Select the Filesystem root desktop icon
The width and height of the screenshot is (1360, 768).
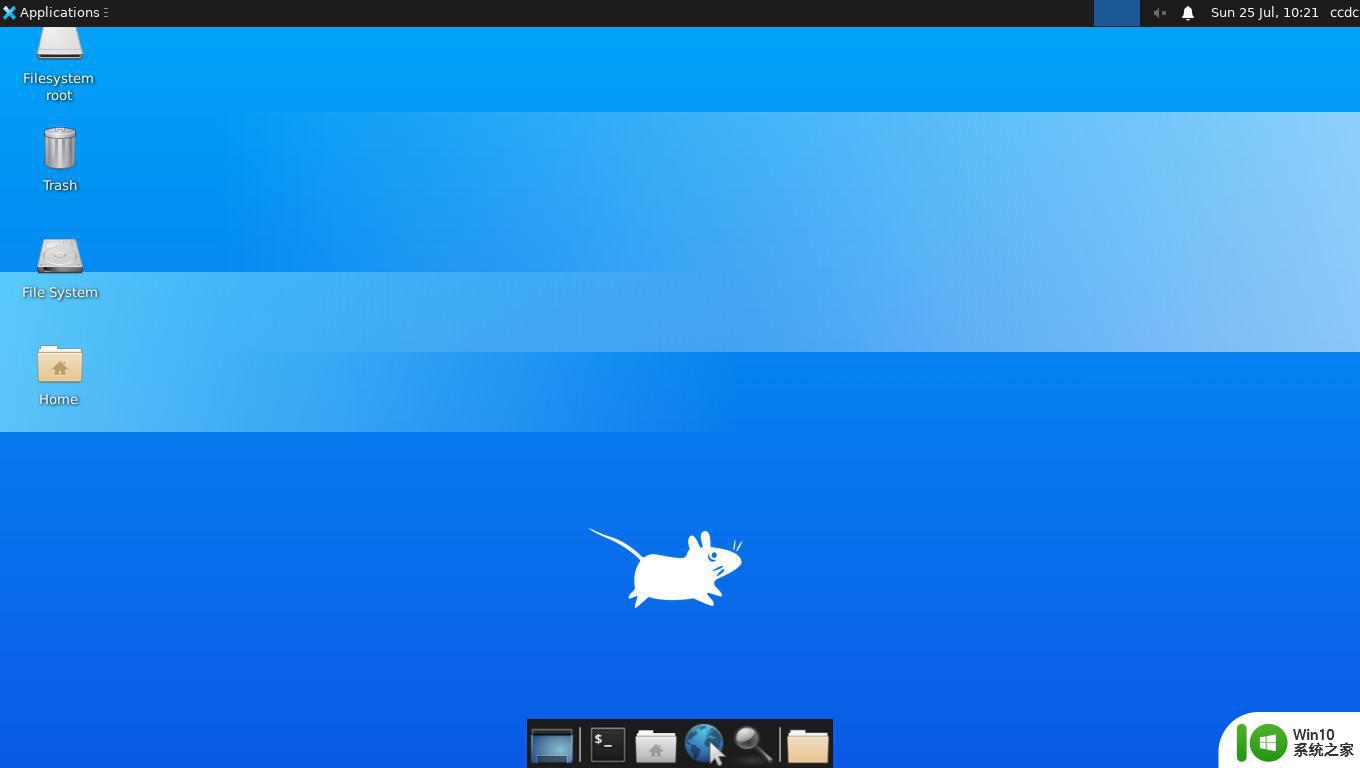(59, 62)
